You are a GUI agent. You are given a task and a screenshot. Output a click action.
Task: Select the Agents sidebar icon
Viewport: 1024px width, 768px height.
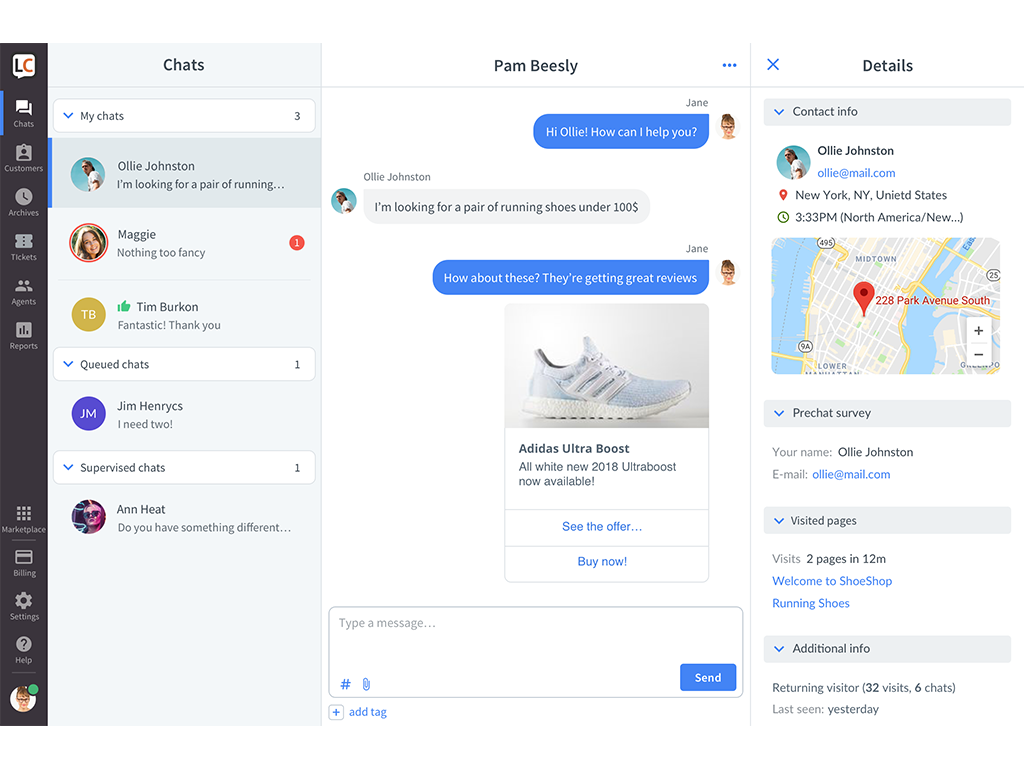point(23,290)
